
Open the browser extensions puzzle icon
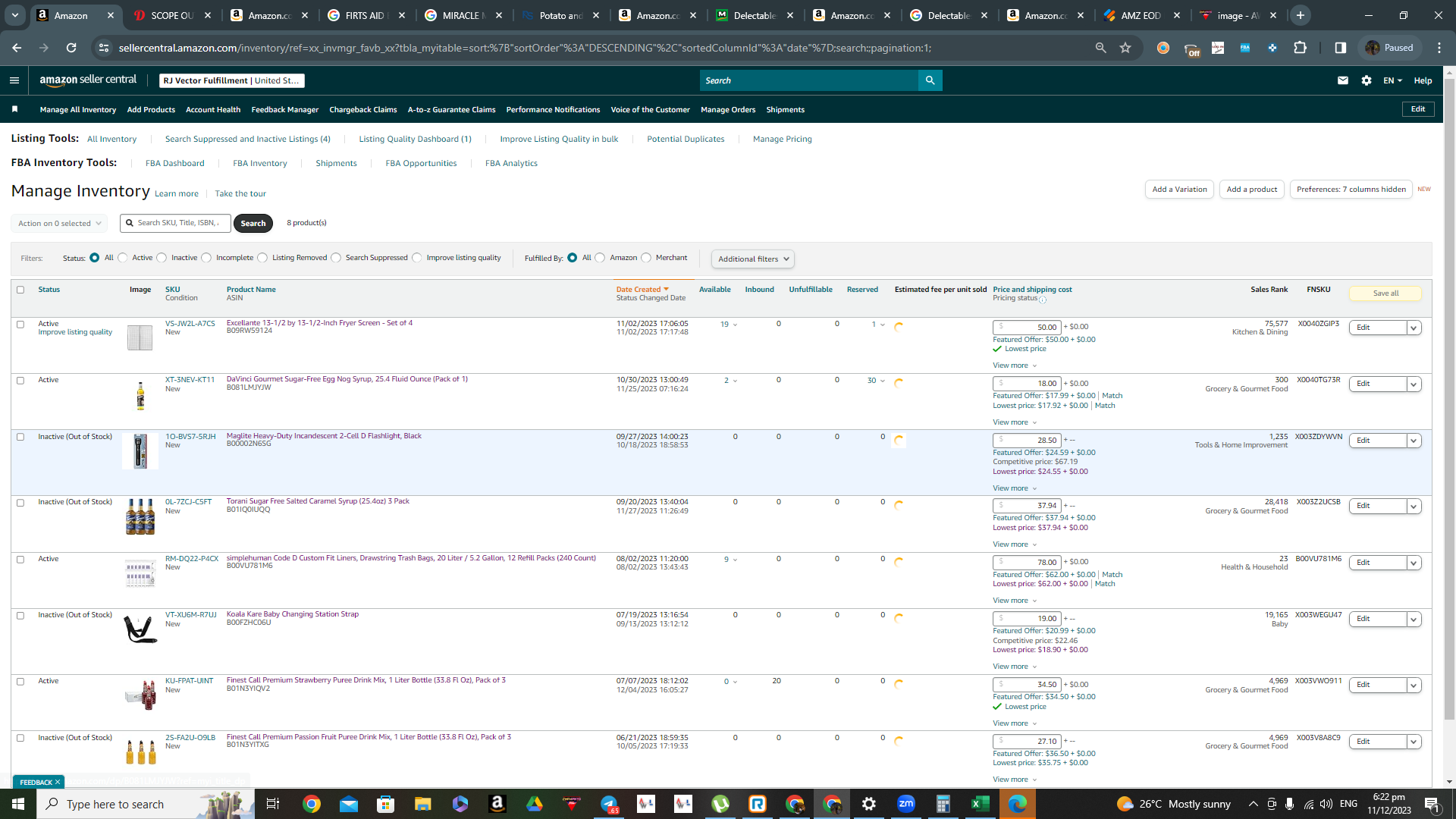click(1301, 48)
